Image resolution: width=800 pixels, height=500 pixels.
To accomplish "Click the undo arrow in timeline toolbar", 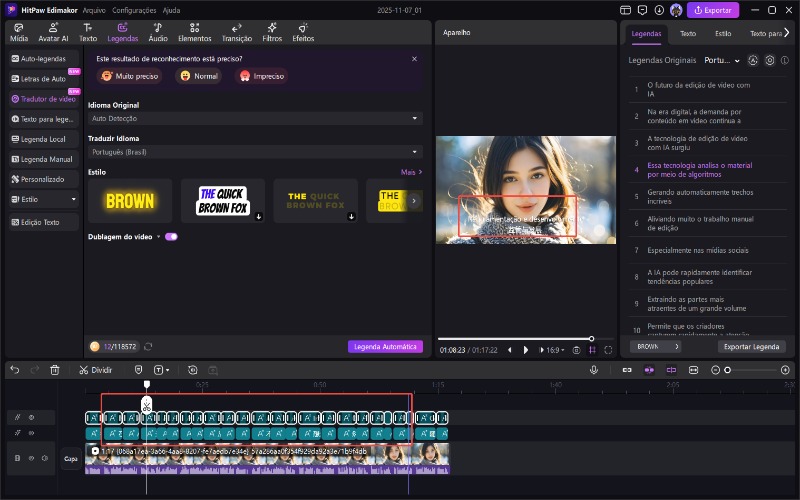I will coord(15,369).
